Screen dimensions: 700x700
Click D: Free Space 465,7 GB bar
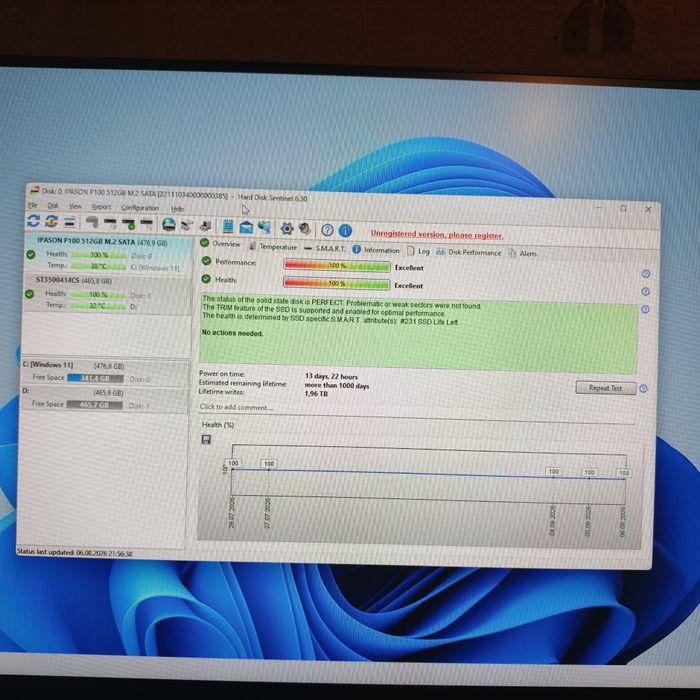(94, 405)
